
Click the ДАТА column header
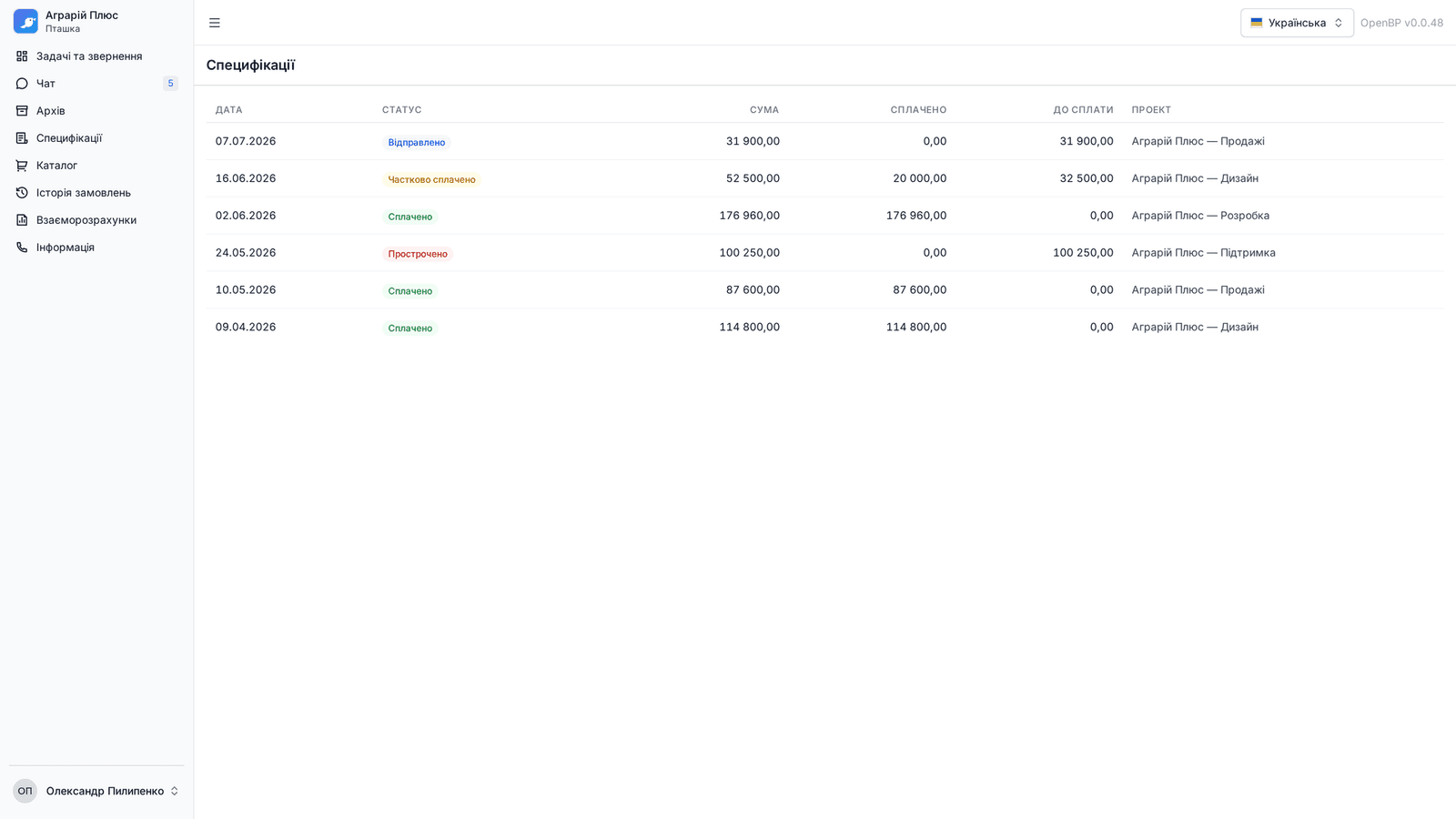click(229, 110)
